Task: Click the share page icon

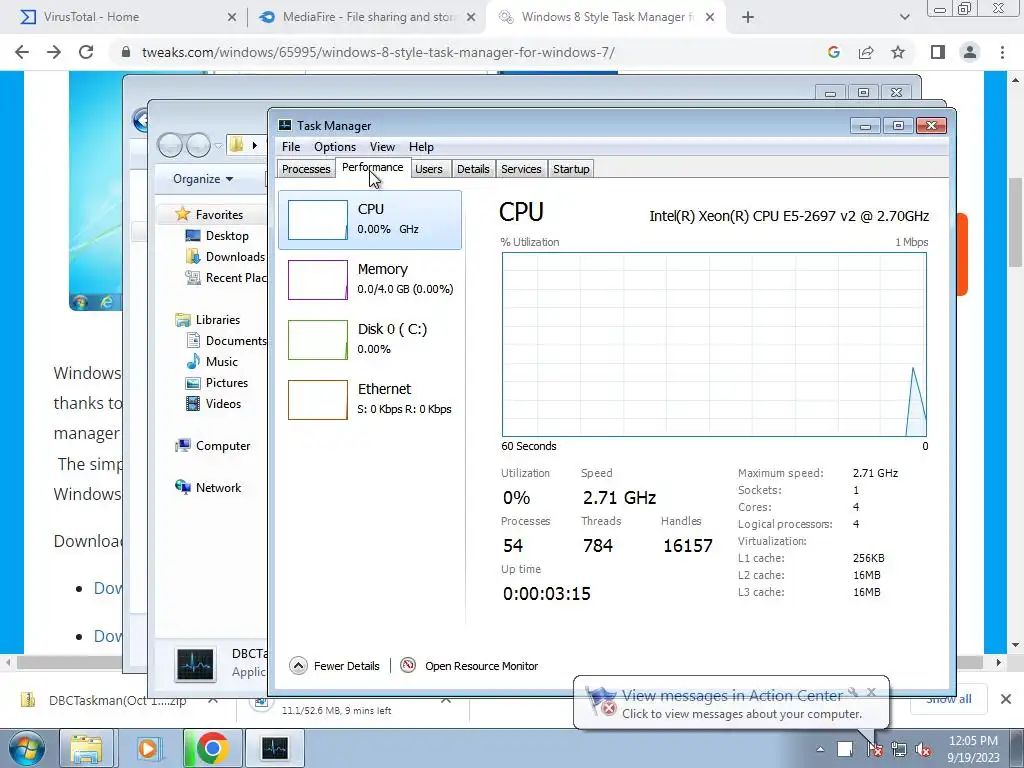Action: point(866,52)
